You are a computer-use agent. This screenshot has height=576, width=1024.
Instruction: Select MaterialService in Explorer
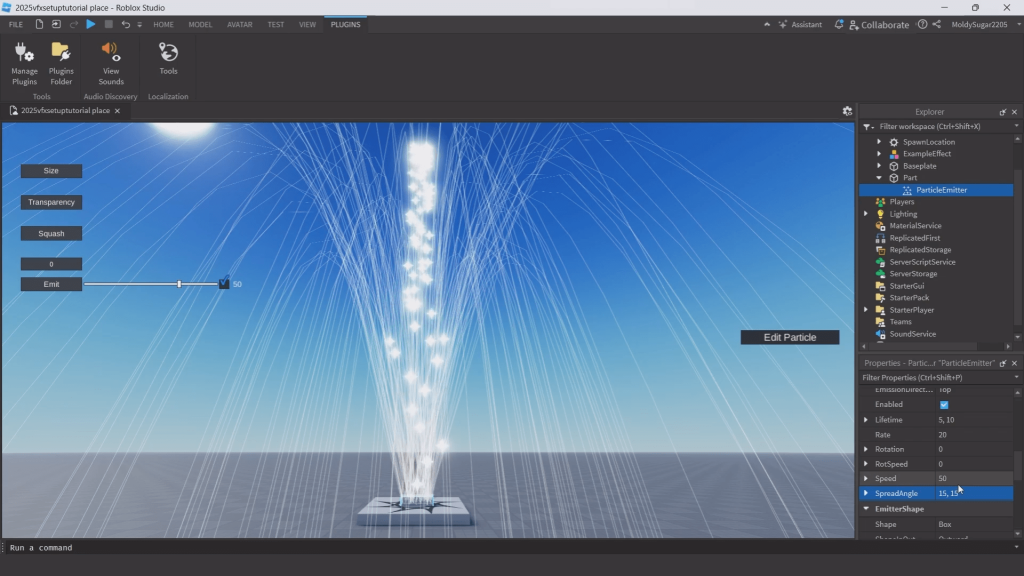915,226
